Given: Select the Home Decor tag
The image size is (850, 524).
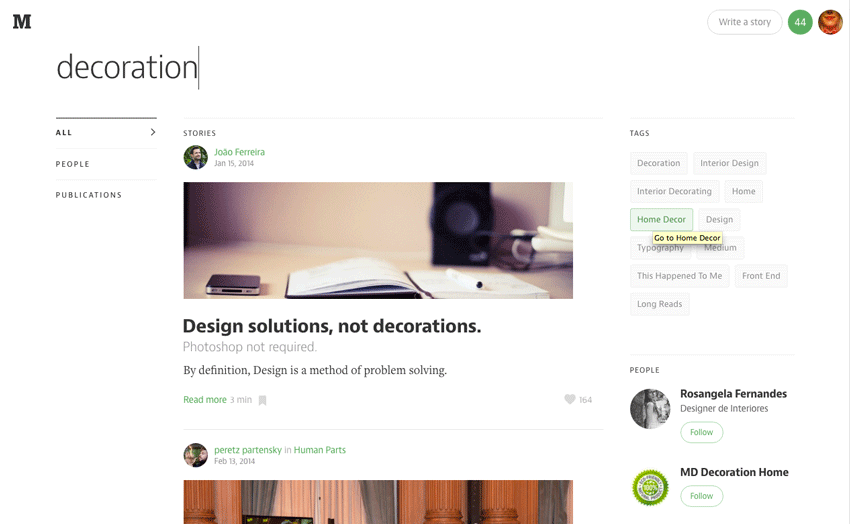Looking at the screenshot, I should coord(661,219).
